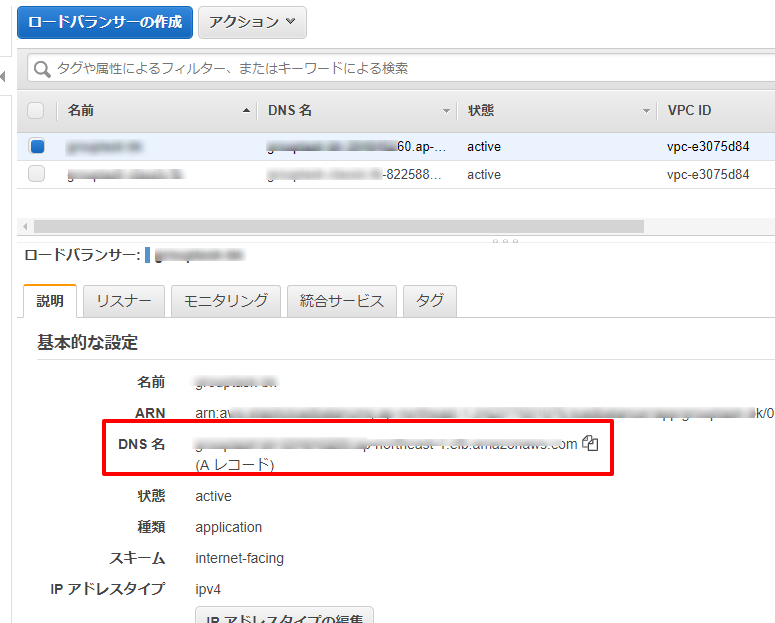Viewport: 775px width, 623px height.
Task: Open the 状態 column dropdown arrow
Action: coord(646,111)
